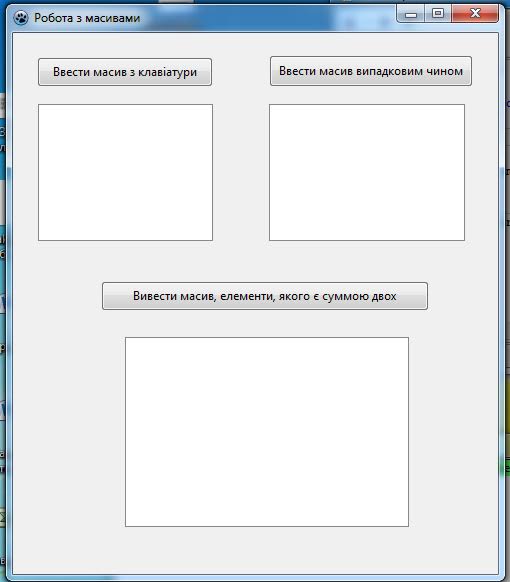The height and width of the screenshot is (582, 510).
Task: Click "Ввести масив випадковим чином" button
Action: coord(371,71)
